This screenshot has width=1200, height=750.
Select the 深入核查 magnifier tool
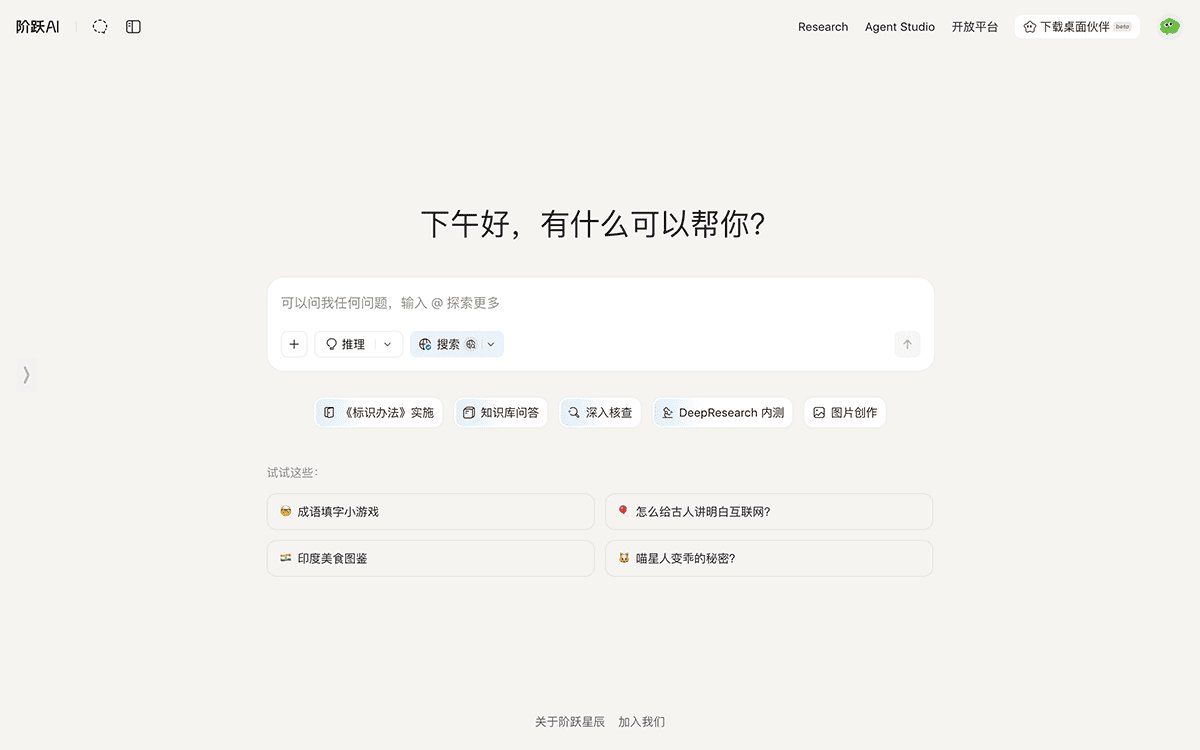point(600,412)
